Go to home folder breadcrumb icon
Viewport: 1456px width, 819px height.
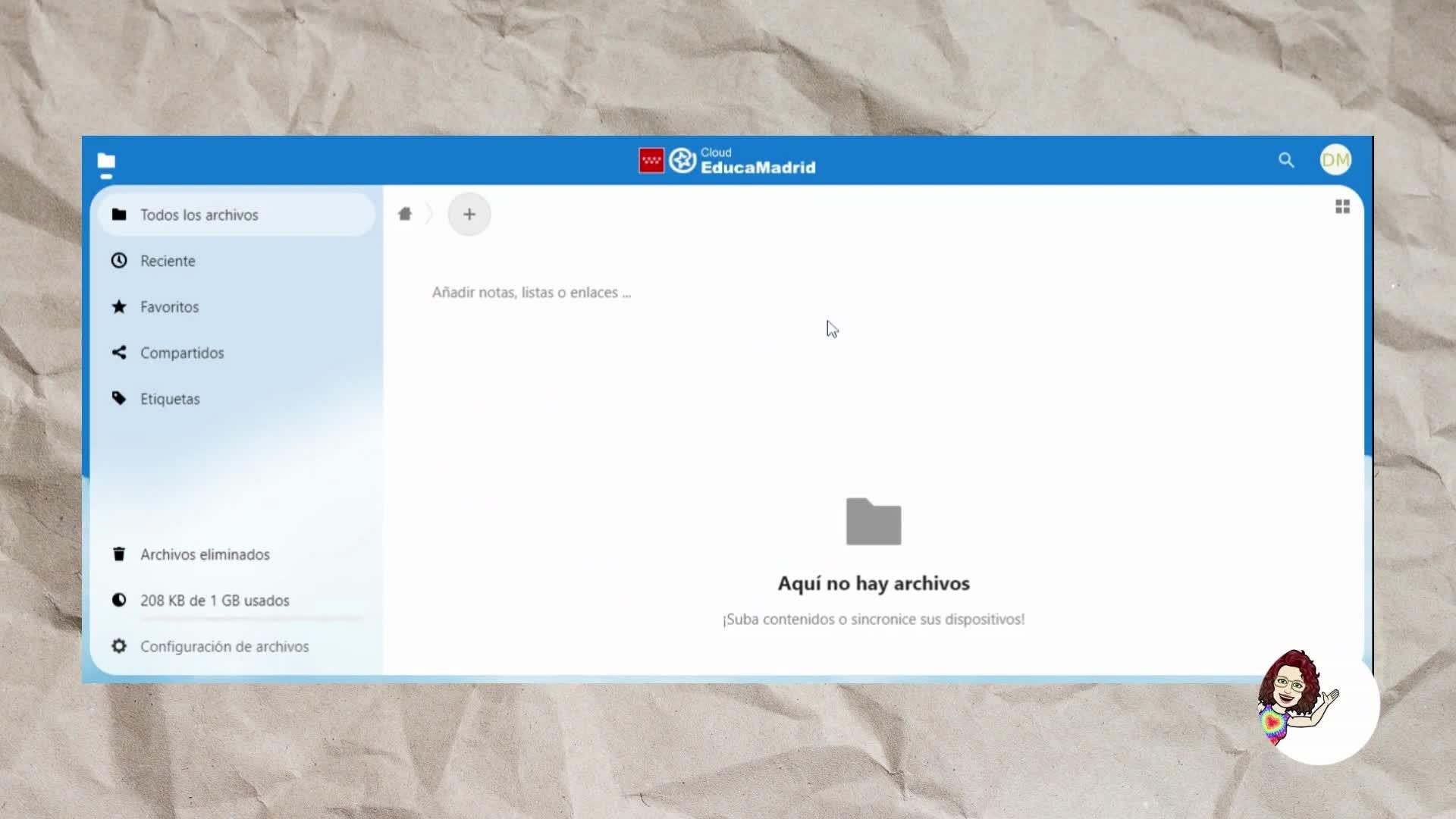405,214
